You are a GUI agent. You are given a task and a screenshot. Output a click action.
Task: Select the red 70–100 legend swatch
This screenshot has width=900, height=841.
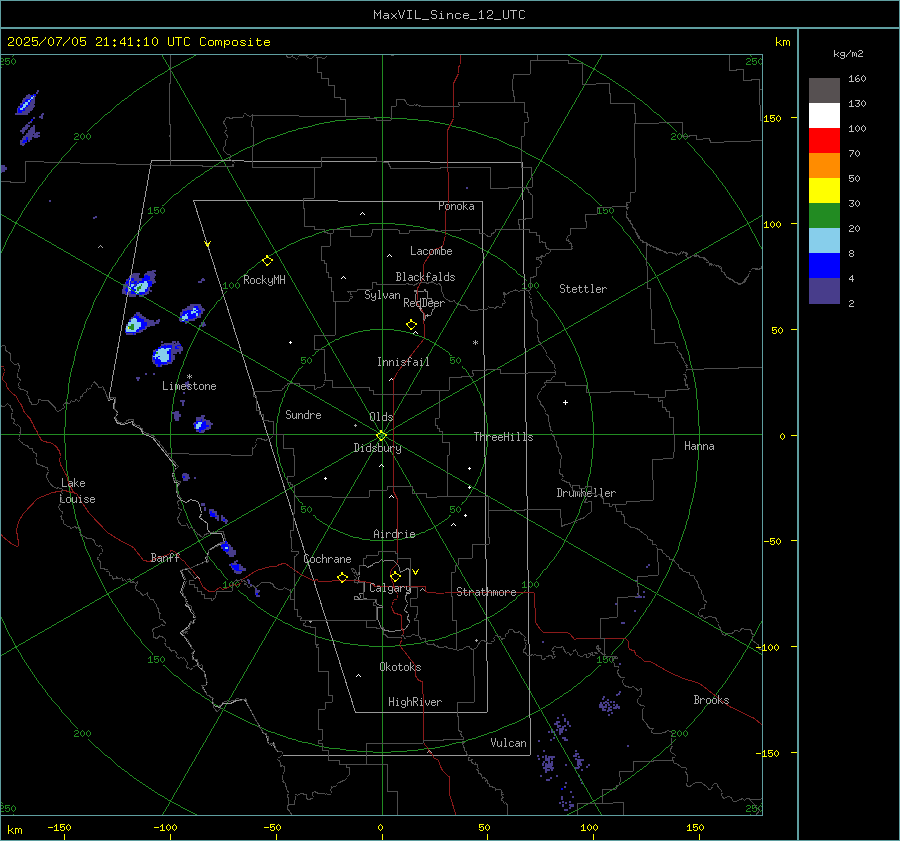point(824,141)
